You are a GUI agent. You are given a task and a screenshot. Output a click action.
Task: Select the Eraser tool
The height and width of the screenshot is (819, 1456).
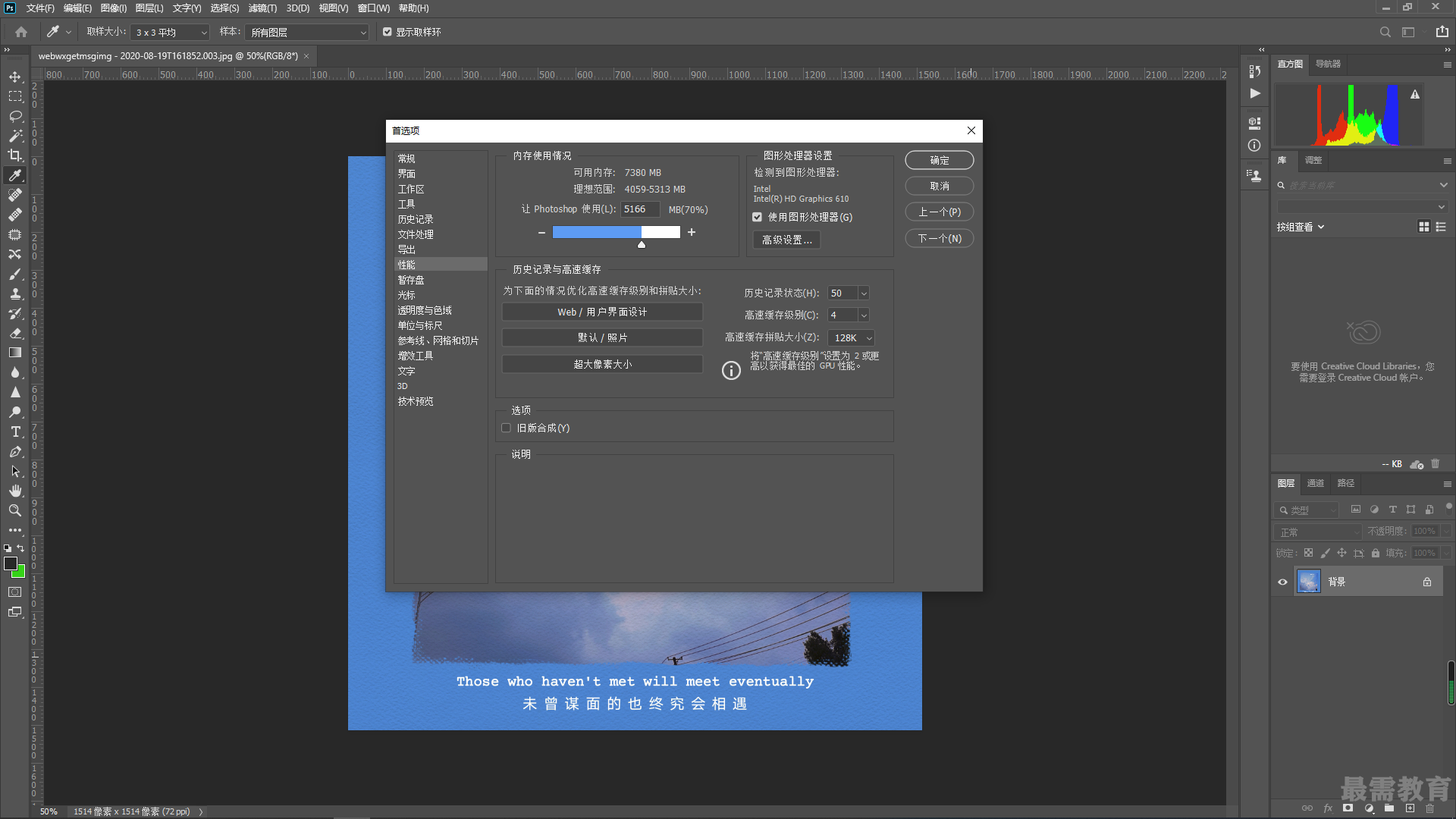(x=14, y=333)
